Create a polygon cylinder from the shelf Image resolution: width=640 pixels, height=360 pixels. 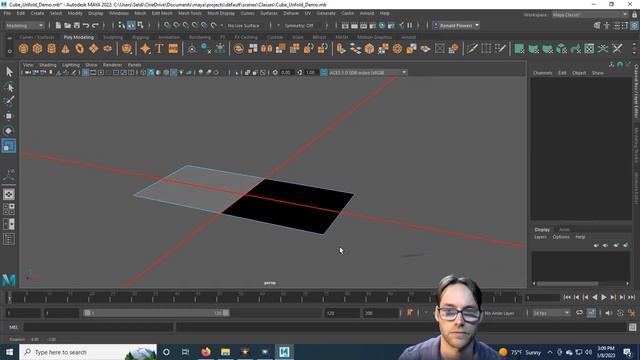(x=51, y=49)
